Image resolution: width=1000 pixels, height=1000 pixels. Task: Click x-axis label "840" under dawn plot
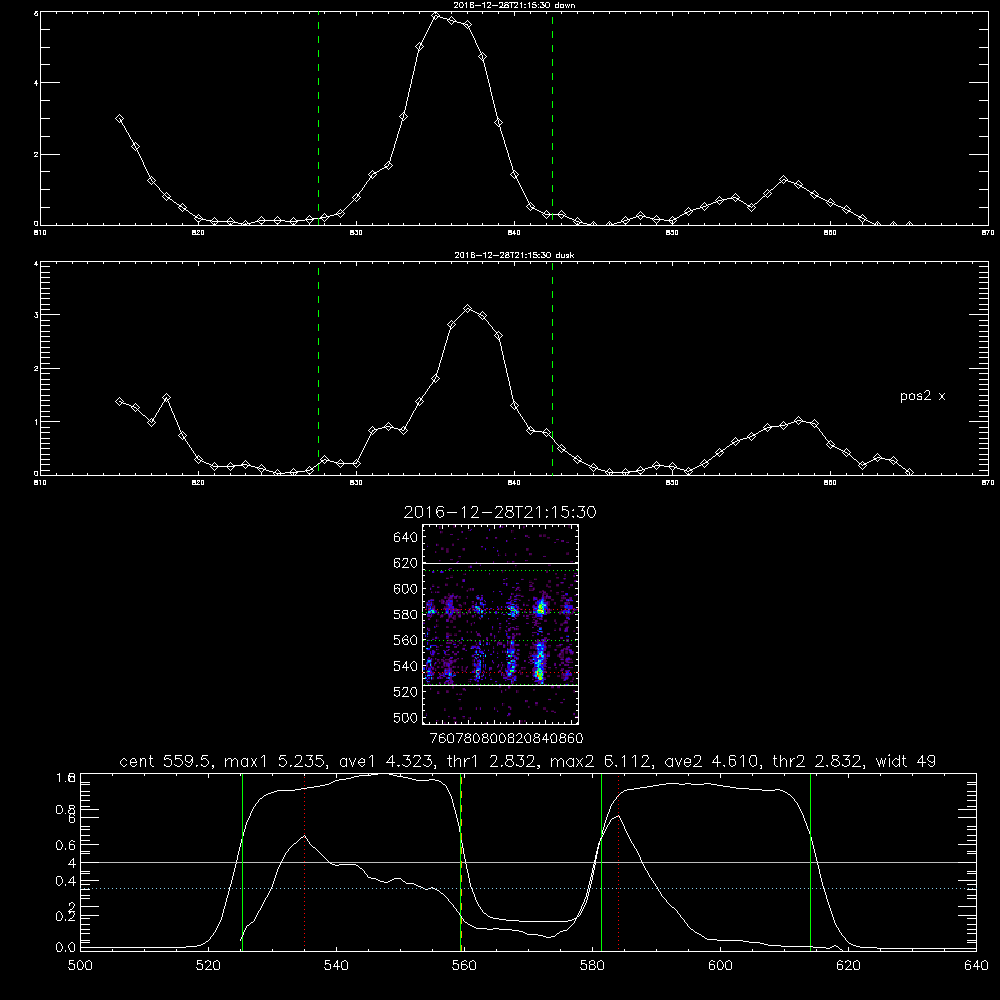(x=515, y=233)
